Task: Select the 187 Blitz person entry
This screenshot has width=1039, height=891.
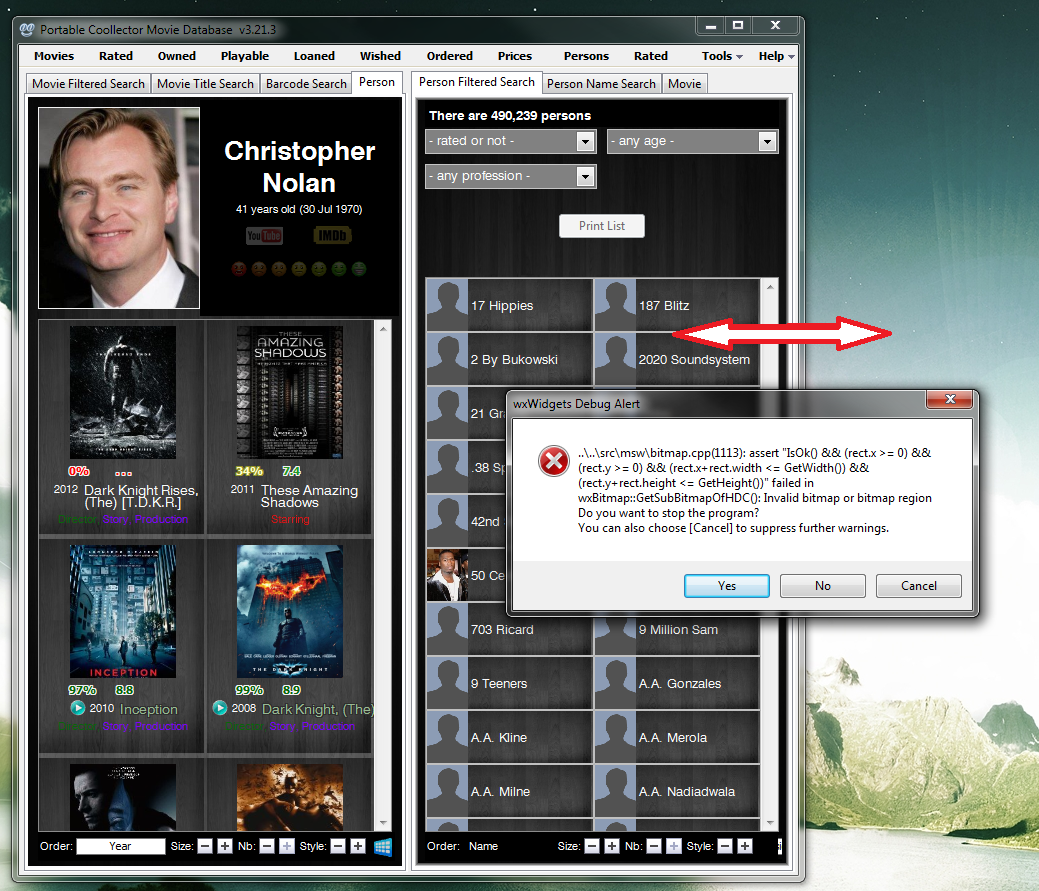Action: [x=677, y=305]
